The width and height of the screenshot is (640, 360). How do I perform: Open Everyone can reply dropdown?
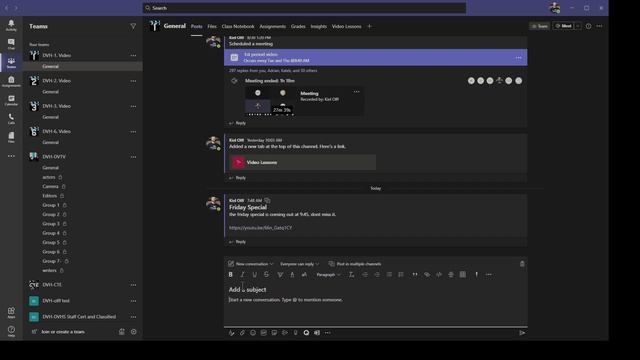coord(299,264)
